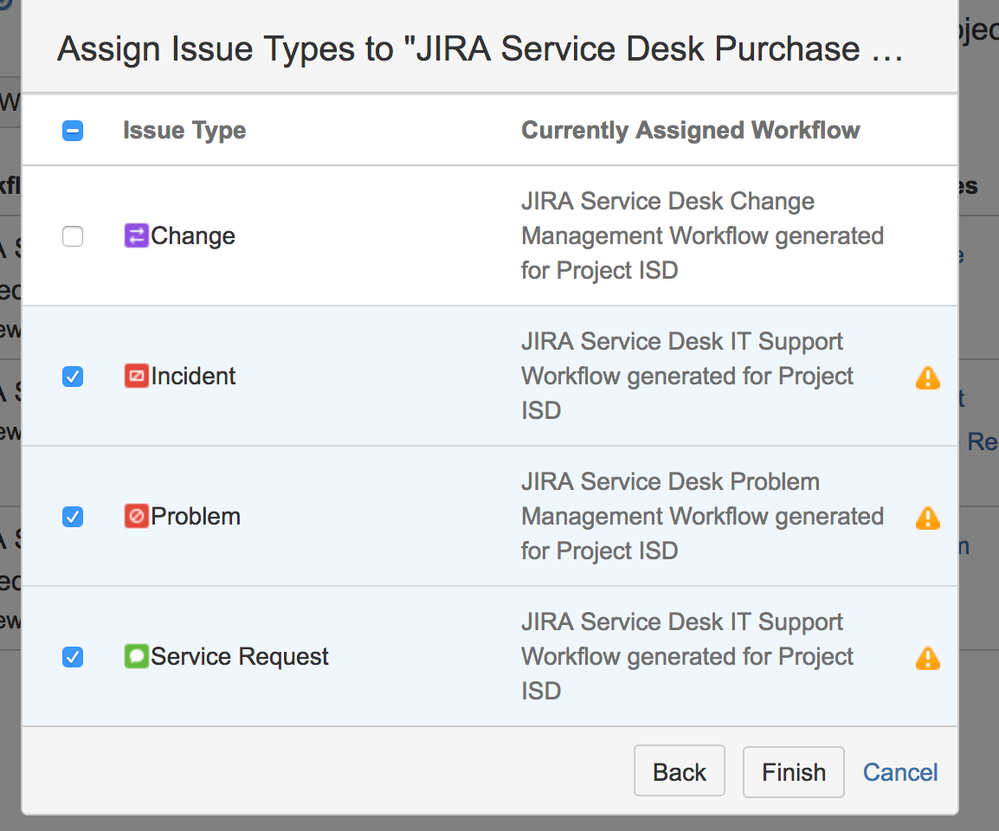Viewport: 999px width, 831px height.
Task: Click the green Service Request icon
Action: click(x=136, y=656)
